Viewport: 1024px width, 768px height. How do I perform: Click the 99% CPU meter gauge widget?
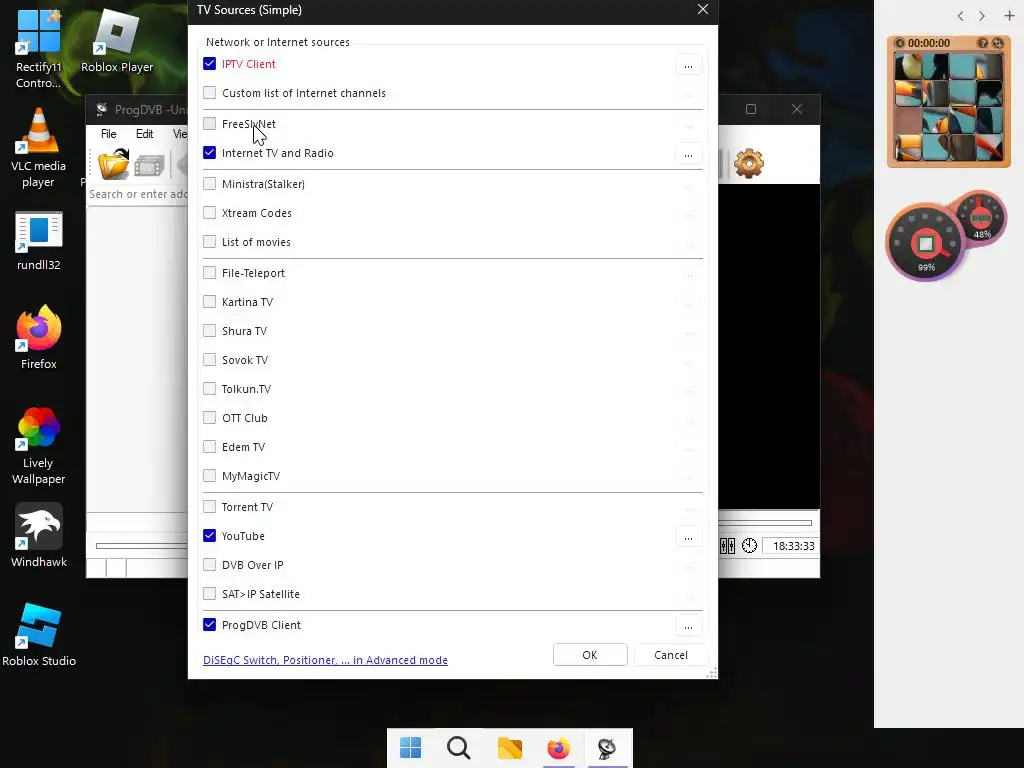[925, 244]
